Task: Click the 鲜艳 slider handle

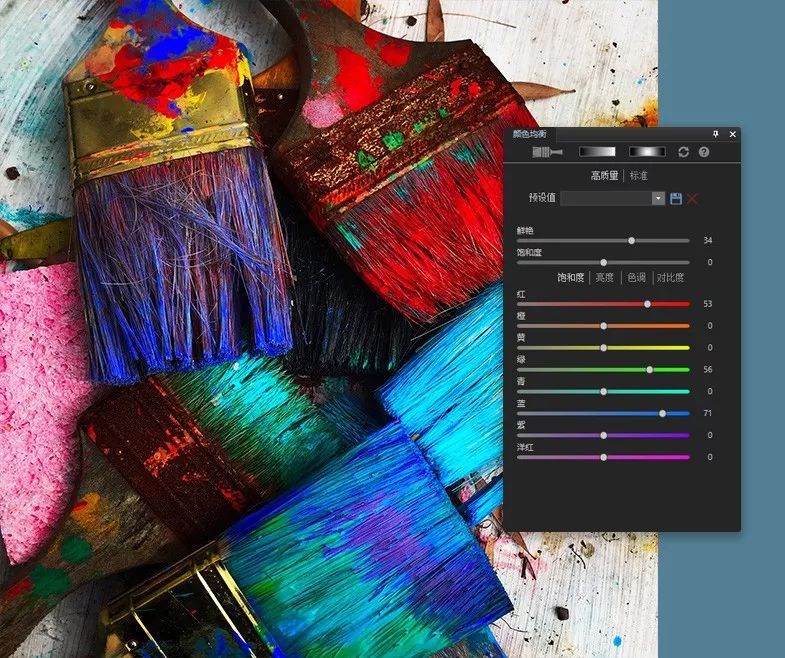Action: tap(631, 241)
